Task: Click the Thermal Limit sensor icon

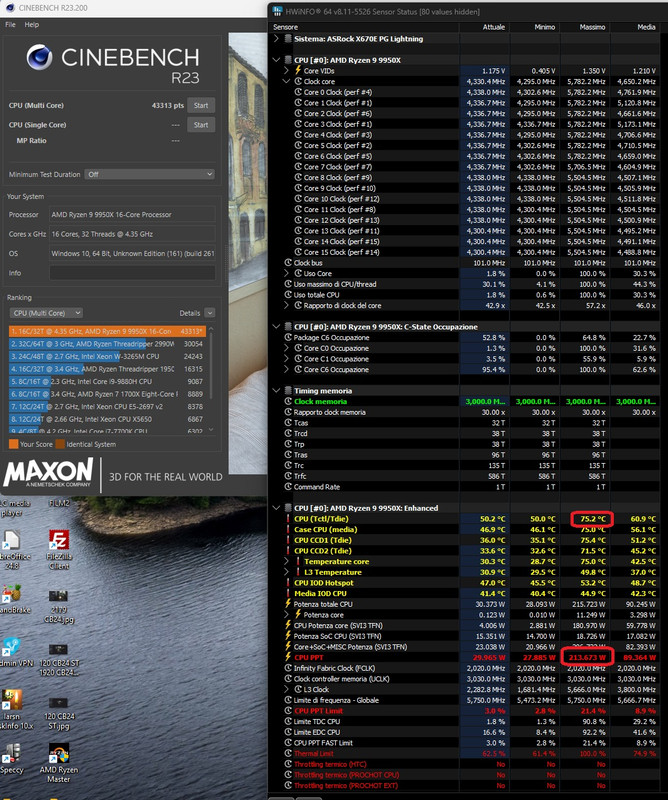Action: tap(288, 754)
